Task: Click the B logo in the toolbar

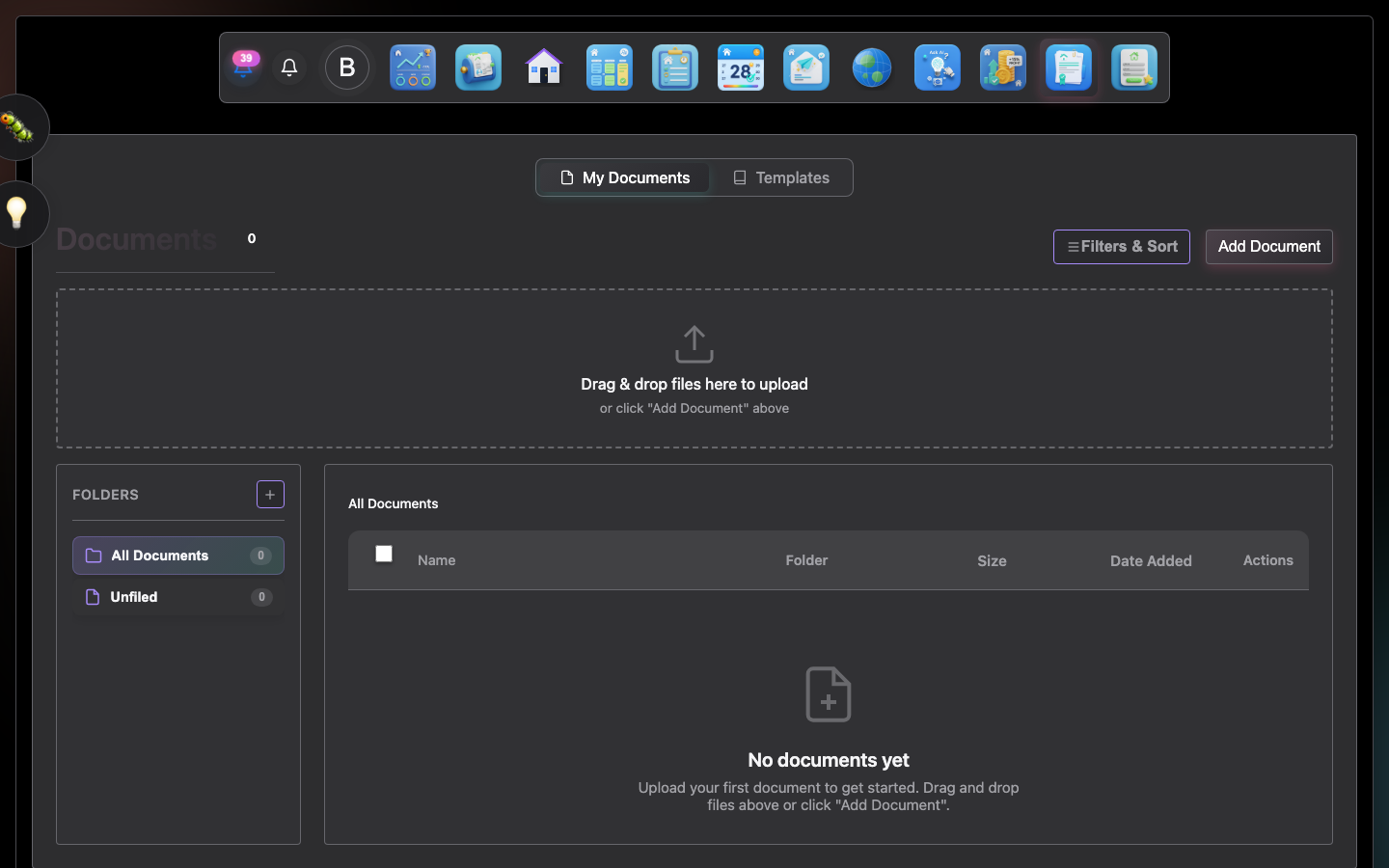Action: (x=346, y=68)
